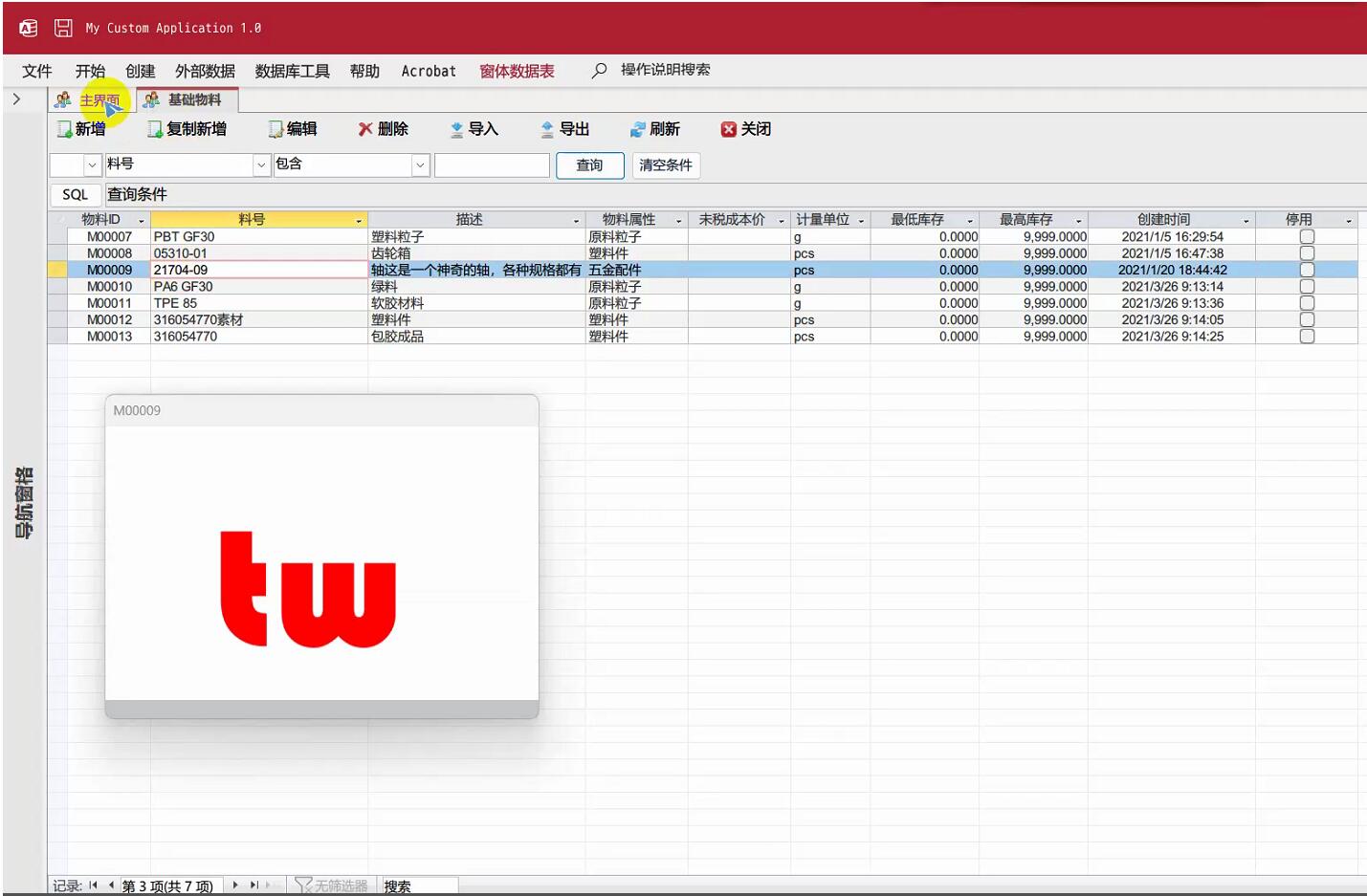Open 计量单位 column filter arrow
The width and height of the screenshot is (1367, 896).
861,221
